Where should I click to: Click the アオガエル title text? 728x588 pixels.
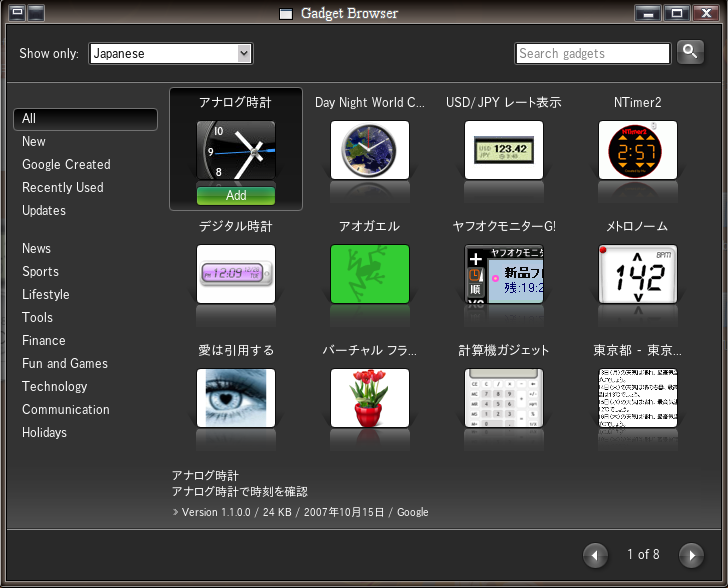[x=370, y=227]
